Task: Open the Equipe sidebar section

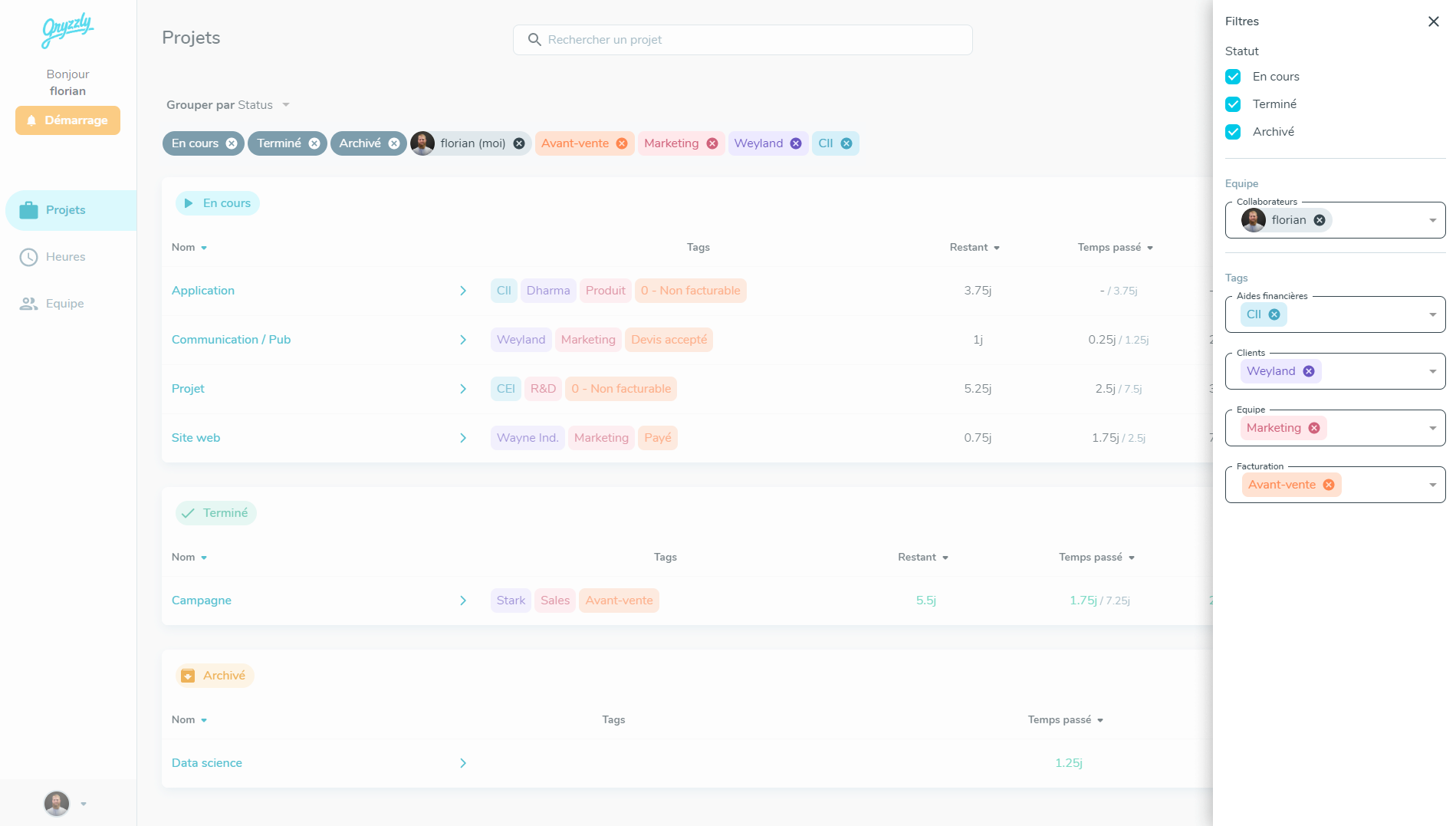Action: [64, 304]
